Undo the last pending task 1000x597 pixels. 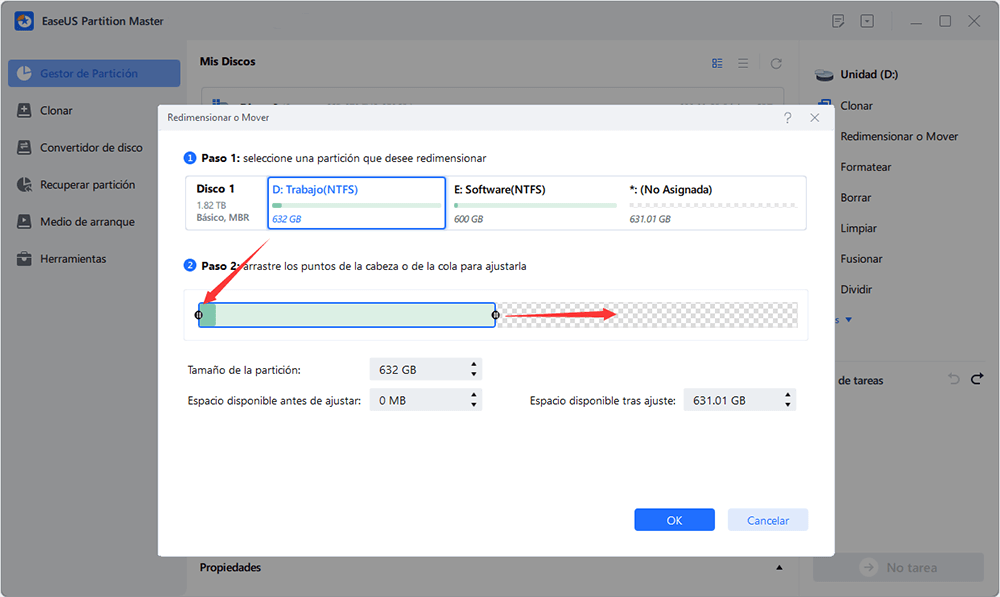pyautogui.click(x=954, y=380)
